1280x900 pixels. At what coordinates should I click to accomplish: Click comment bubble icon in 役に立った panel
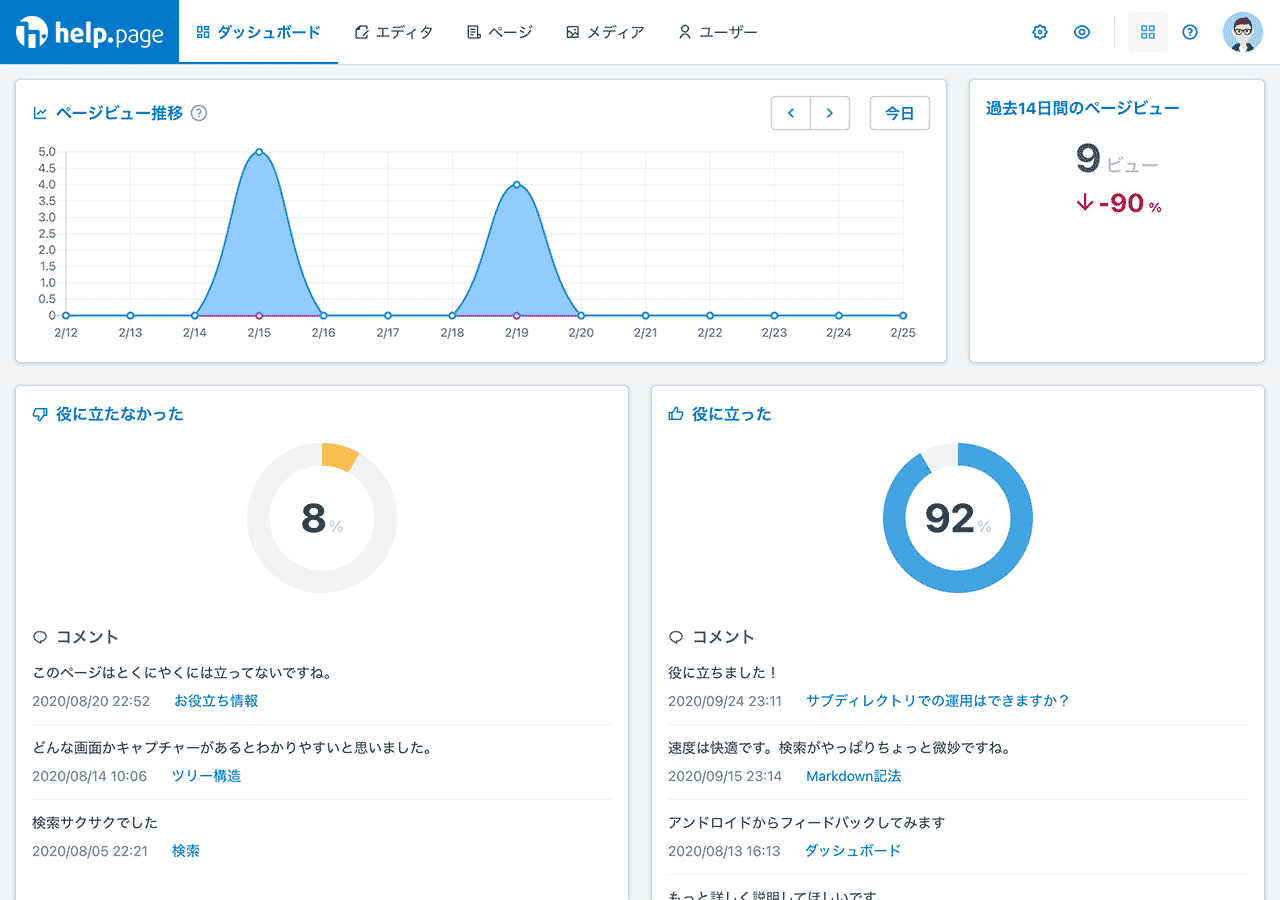tap(676, 637)
